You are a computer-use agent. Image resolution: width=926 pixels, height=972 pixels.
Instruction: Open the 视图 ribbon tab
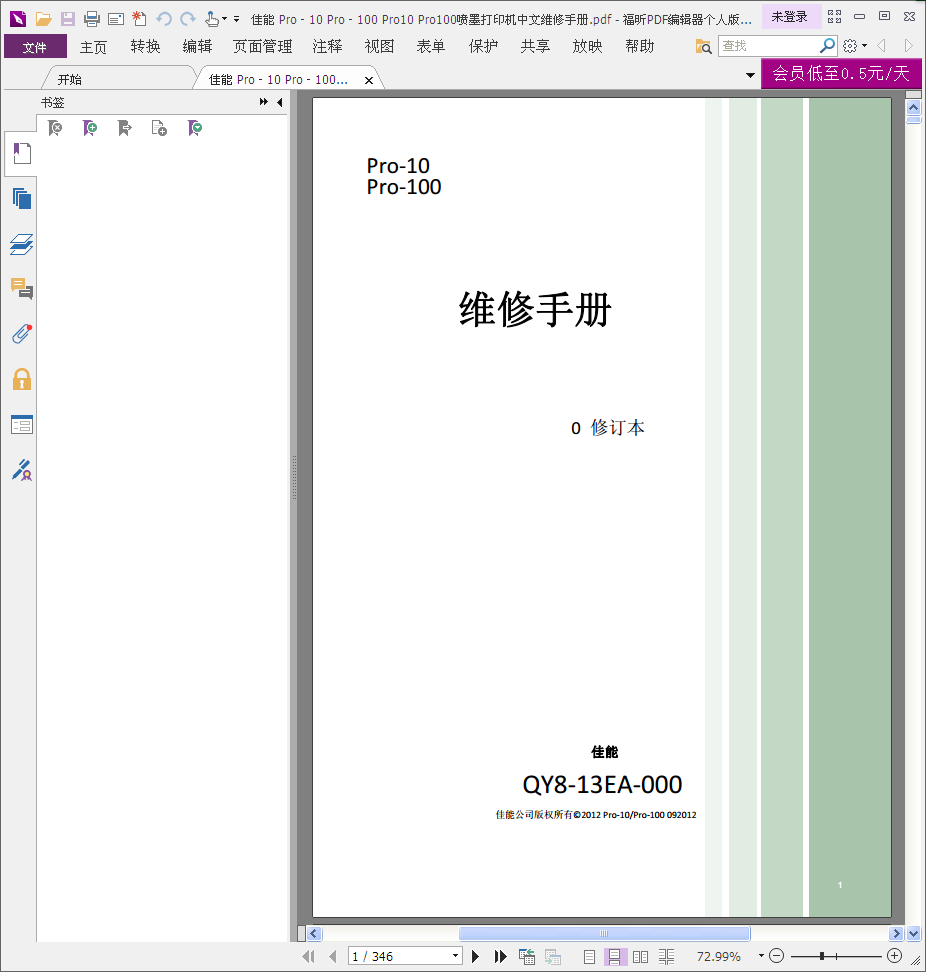point(379,46)
